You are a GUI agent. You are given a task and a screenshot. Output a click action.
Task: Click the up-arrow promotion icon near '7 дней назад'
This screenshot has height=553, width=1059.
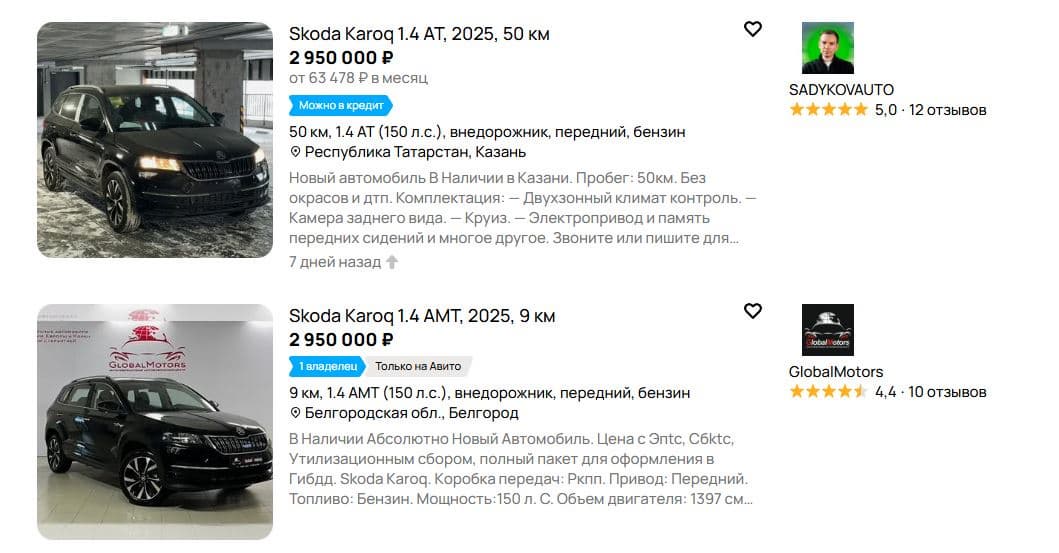[392, 262]
